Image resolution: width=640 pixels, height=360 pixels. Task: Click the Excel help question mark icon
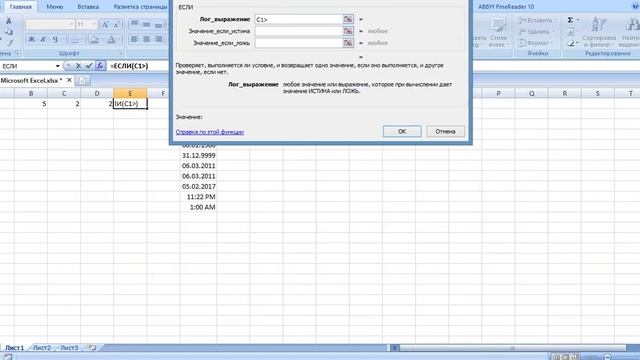[635, 6]
